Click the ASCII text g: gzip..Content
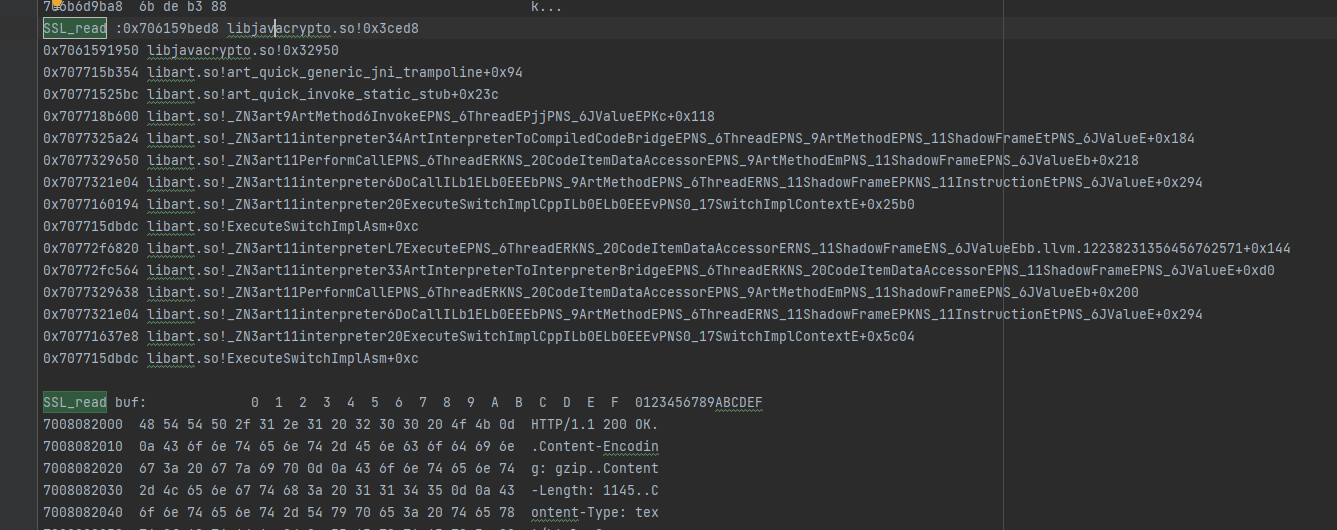This screenshot has width=1337, height=530. tap(595, 468)
